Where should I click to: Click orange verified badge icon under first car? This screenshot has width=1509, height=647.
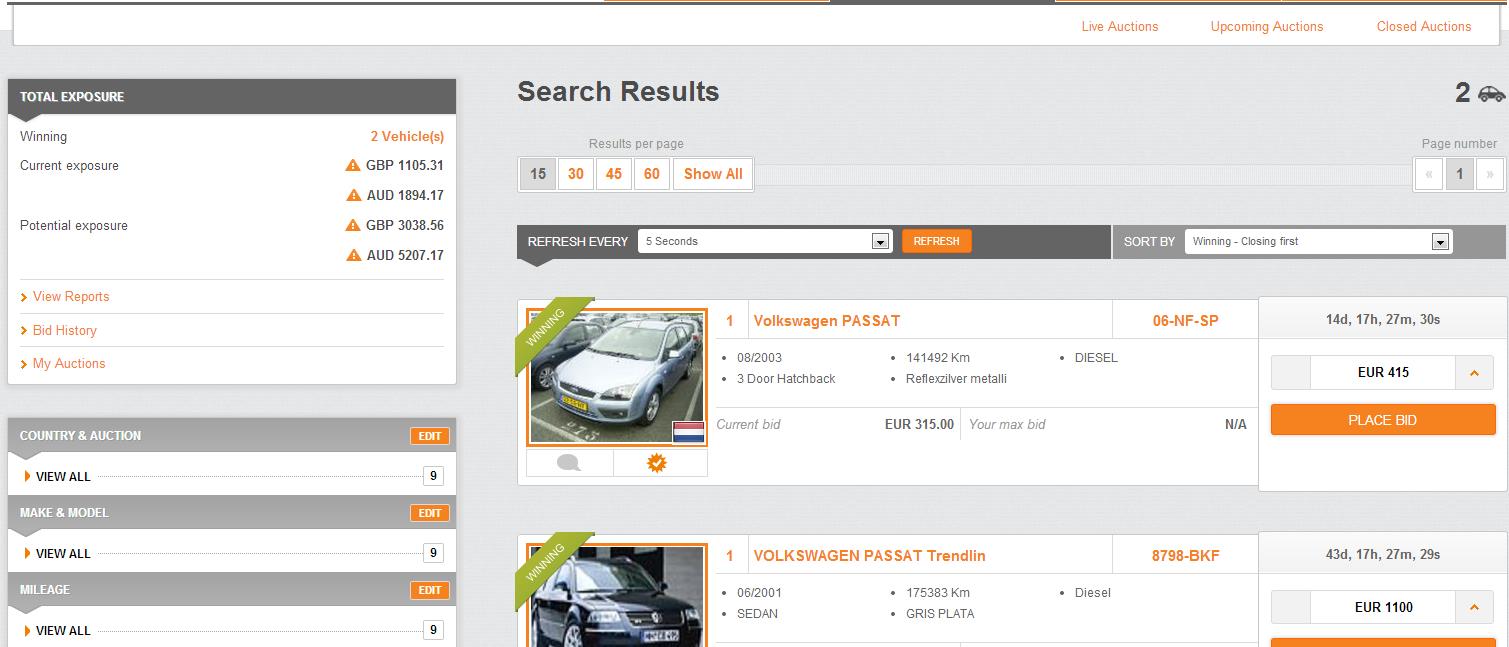657,463
